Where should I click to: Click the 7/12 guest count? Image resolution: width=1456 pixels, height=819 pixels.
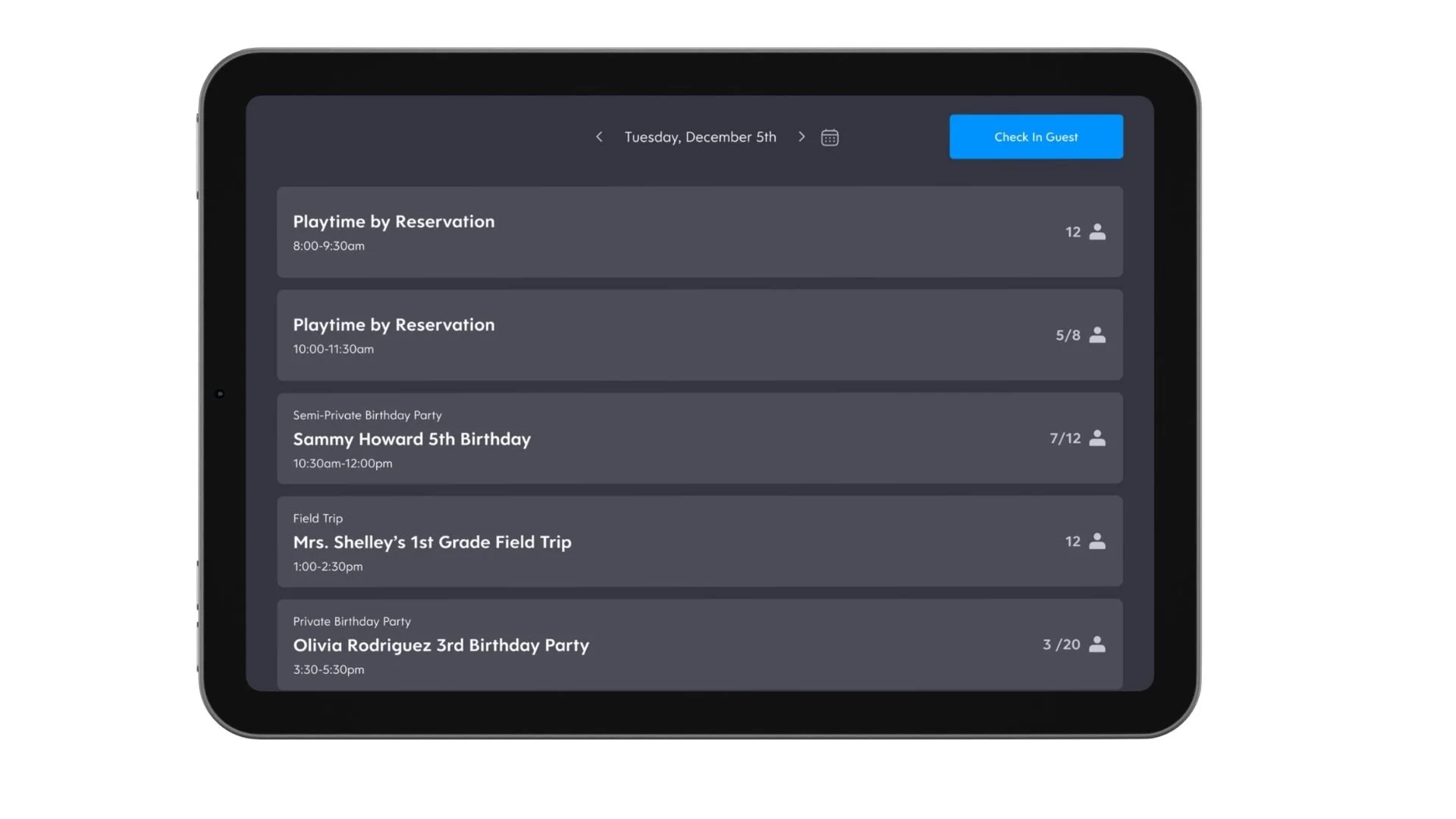click(x=1065, y=438)
